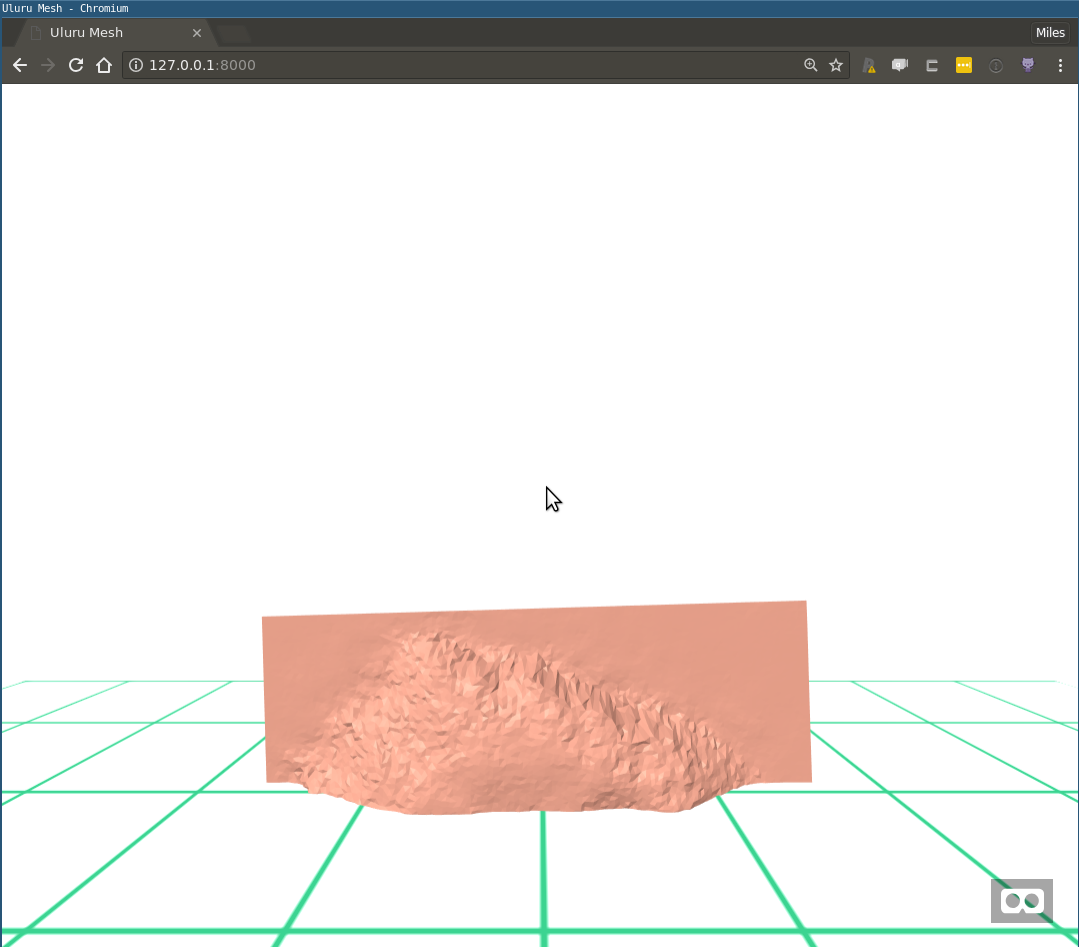Screen dimensions: 1079x947
Task: Click the circular info extension icon
Action: [x=995, y=65]
